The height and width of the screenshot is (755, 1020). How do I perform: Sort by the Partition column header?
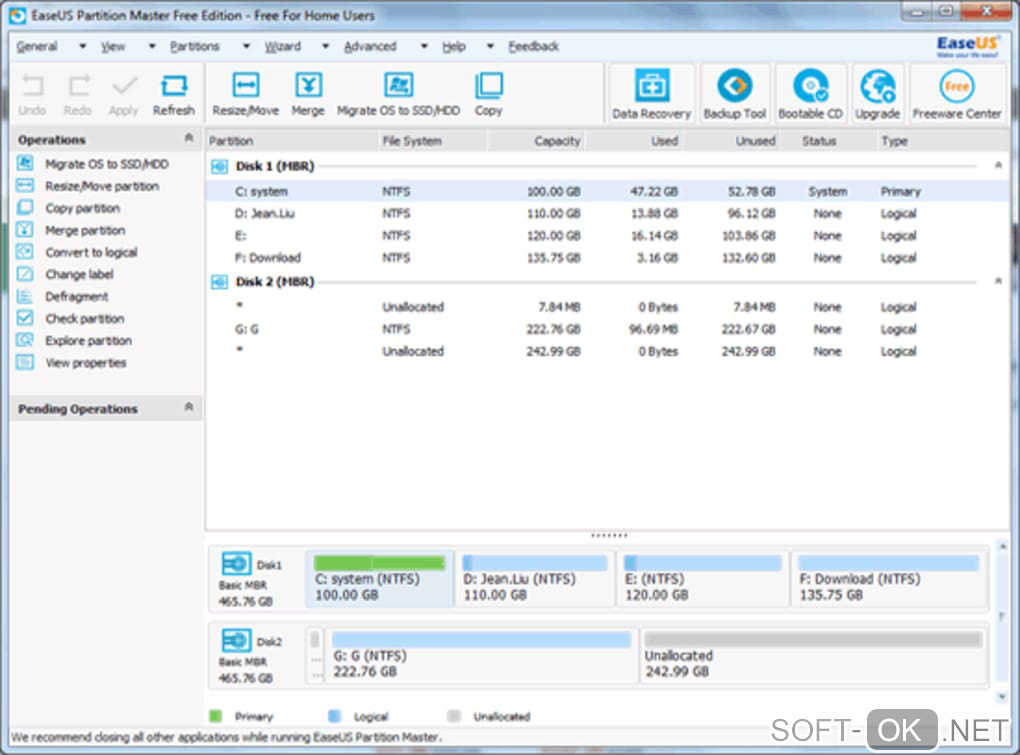(x=291, y=140)
